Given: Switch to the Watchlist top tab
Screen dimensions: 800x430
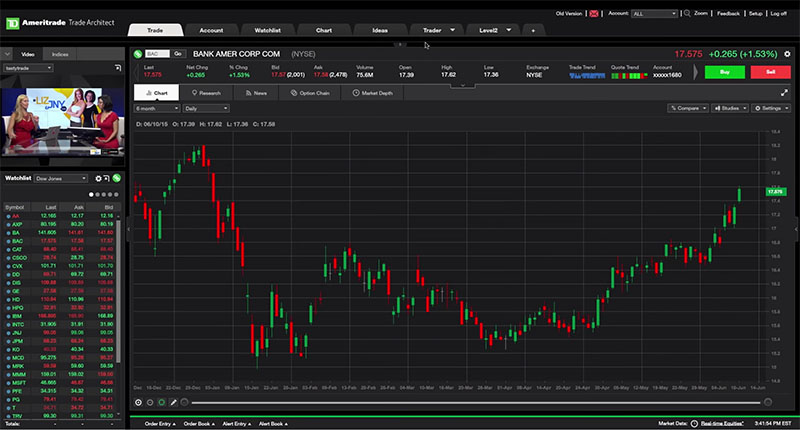Looking at the screenshot, I should click(x=267, y=30).
